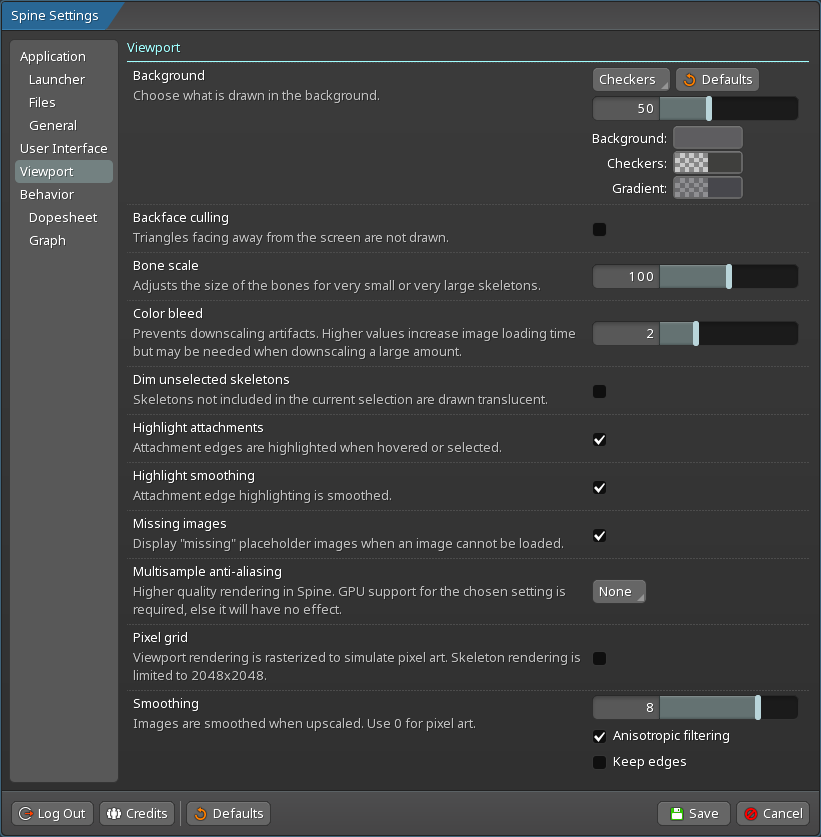Open the Credits dialog

(x=136, y=813)
